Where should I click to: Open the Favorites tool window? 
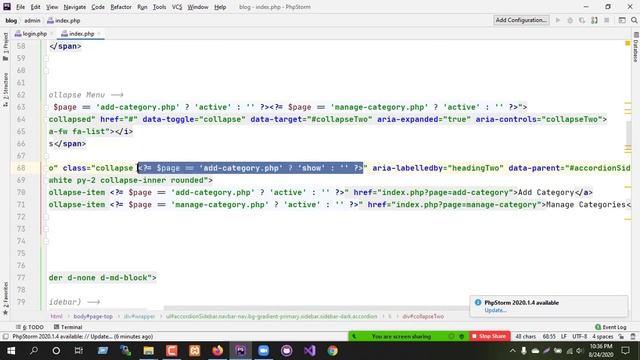pyautogui.click(x=5, y=298)
